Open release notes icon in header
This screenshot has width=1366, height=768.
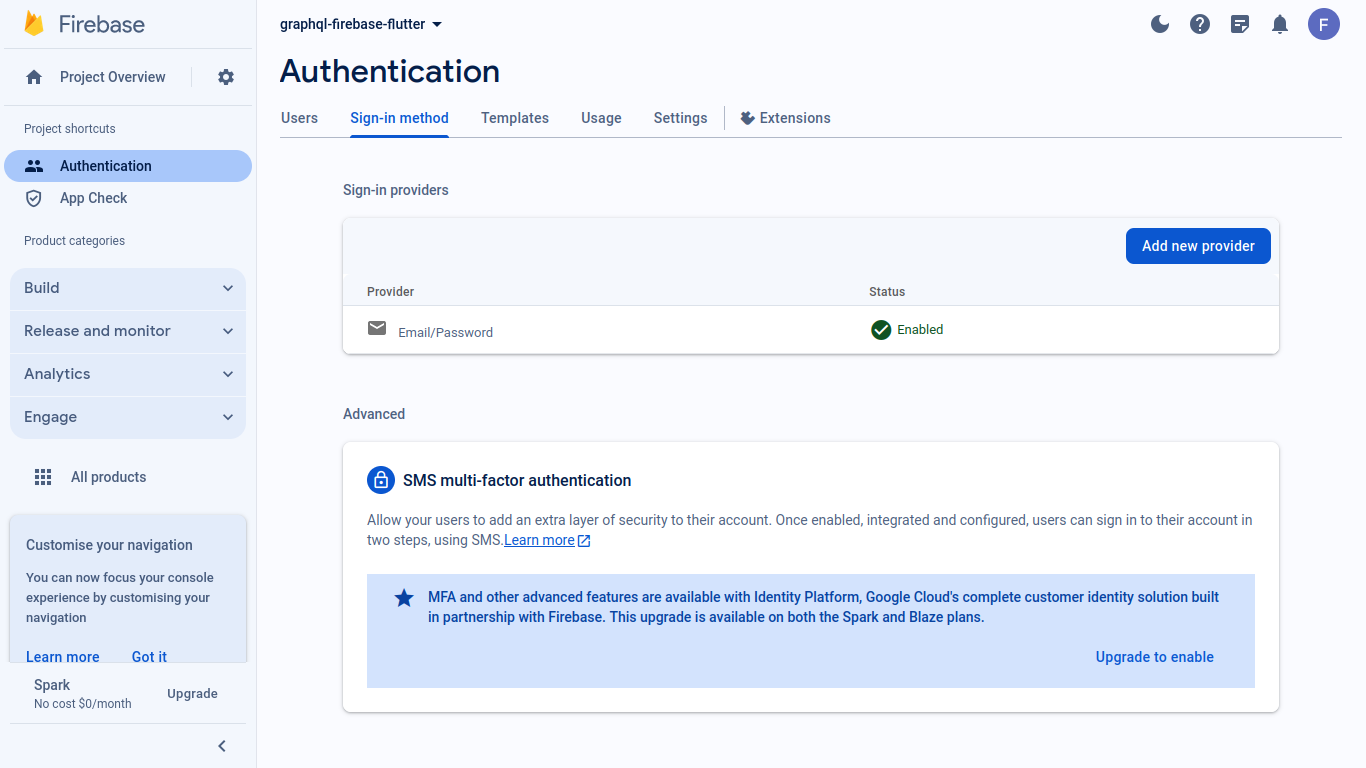click(x=1240, y=24)
